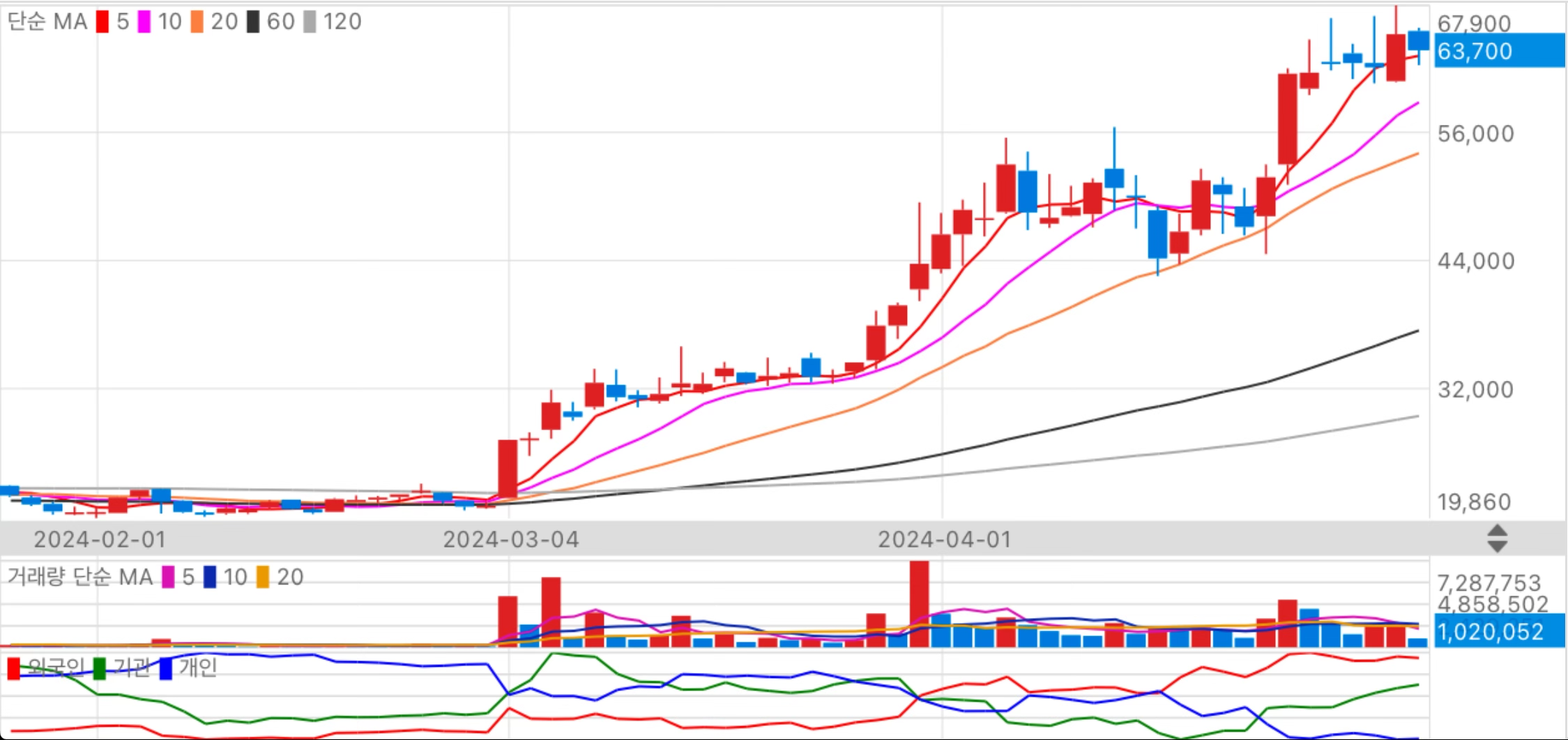Click the 56,000 price axis label
The width and height of the screenshot is (1568, 740).
point(1476,133)
